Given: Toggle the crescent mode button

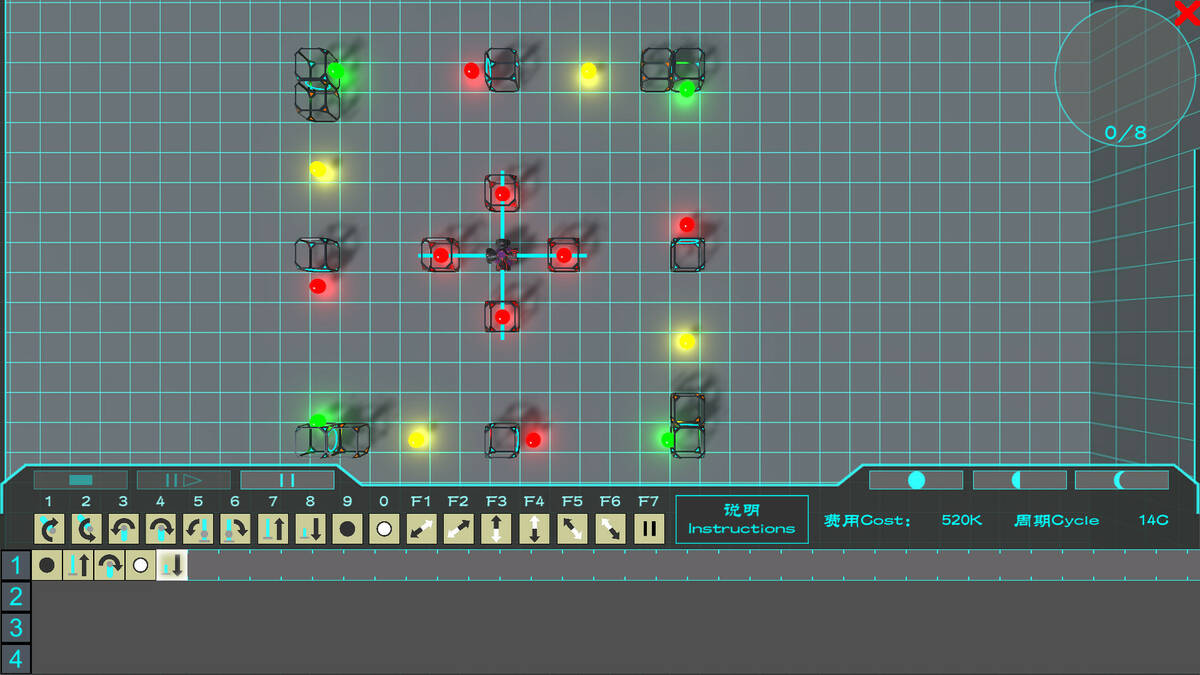Looking at the screenshot, I should pyautogui.click(x=1121, y=480).
